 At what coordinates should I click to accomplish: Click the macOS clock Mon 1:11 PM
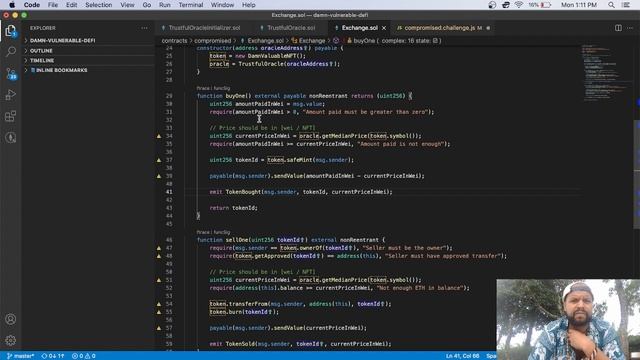click(x=578, y=5)
